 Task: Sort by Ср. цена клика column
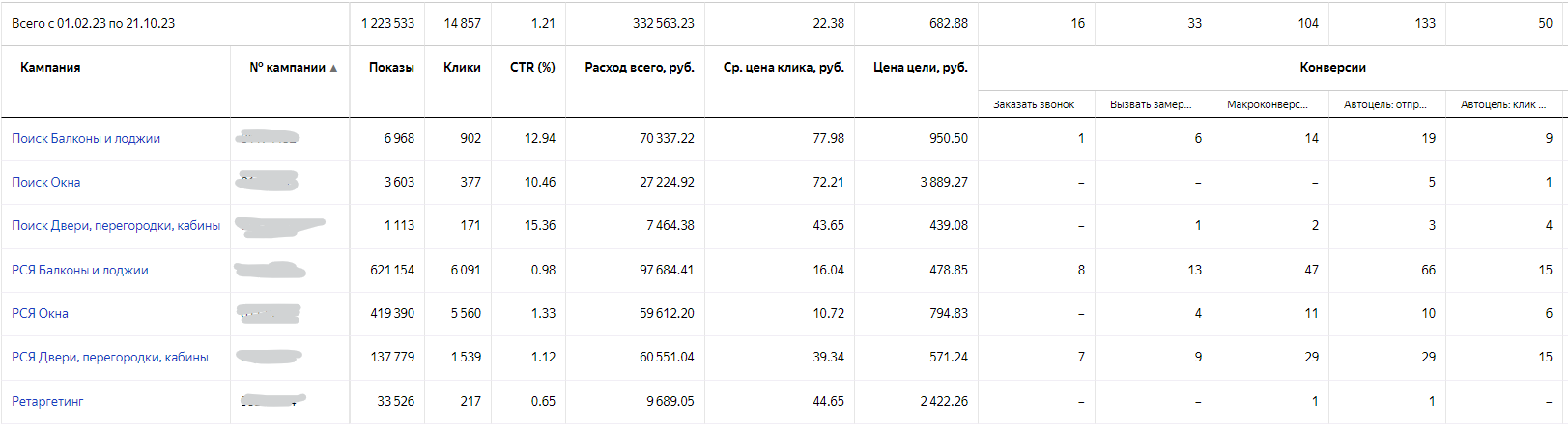click(784, 68)
